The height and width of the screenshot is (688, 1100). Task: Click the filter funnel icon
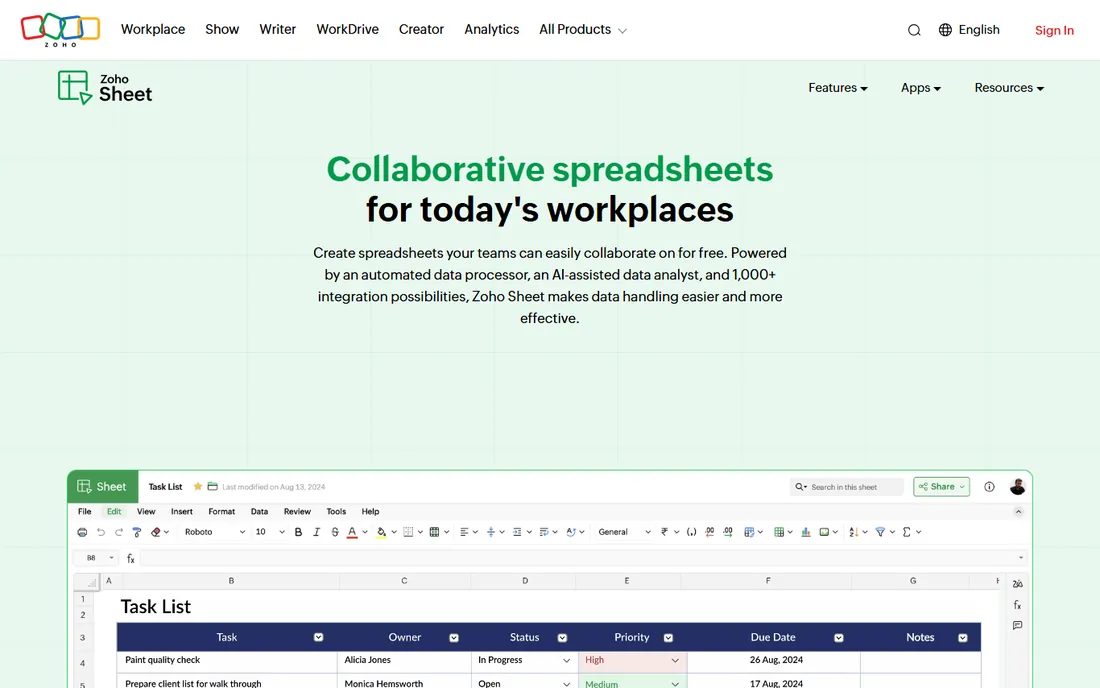[880, 532]
